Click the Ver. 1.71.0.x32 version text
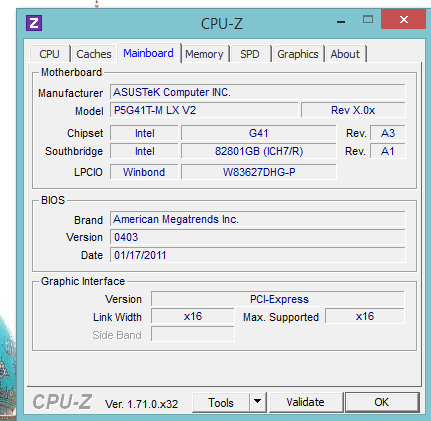 142,404
